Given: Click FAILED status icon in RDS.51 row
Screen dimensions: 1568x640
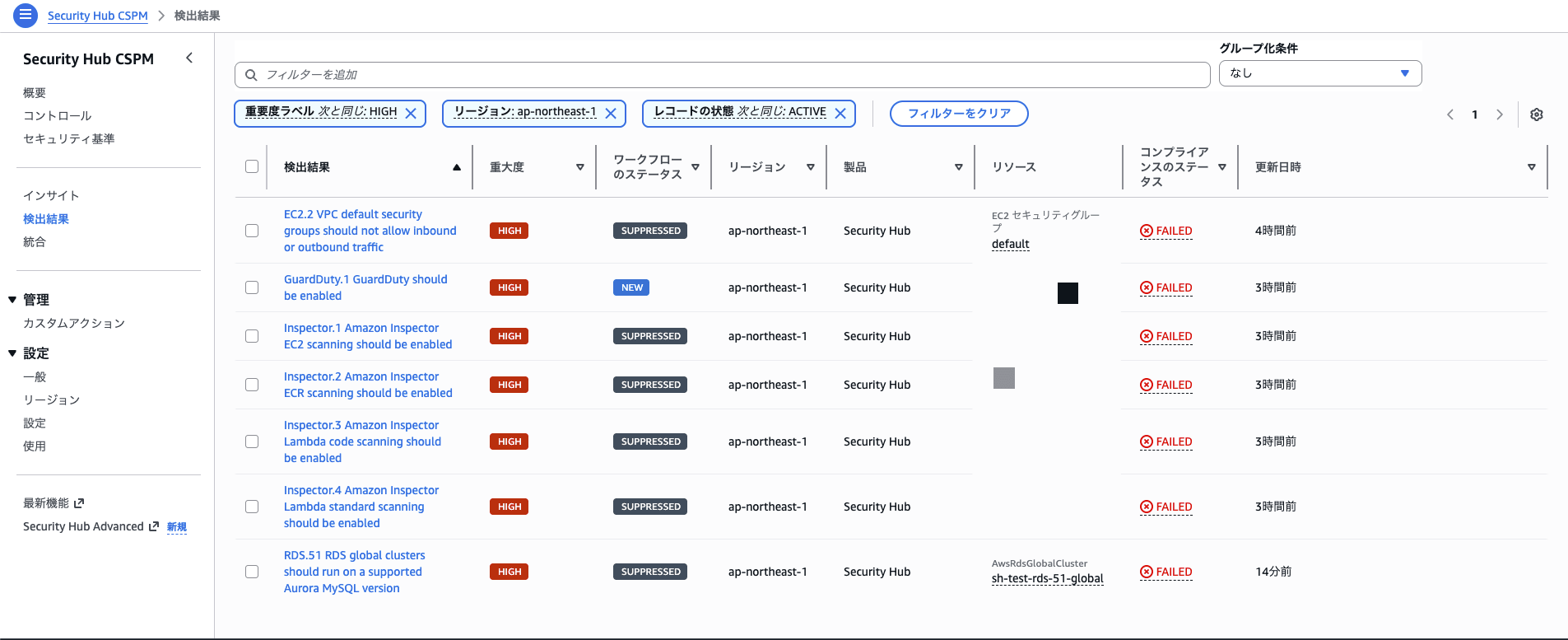Looking at the screenshot, I should (x=1147, y=572).
